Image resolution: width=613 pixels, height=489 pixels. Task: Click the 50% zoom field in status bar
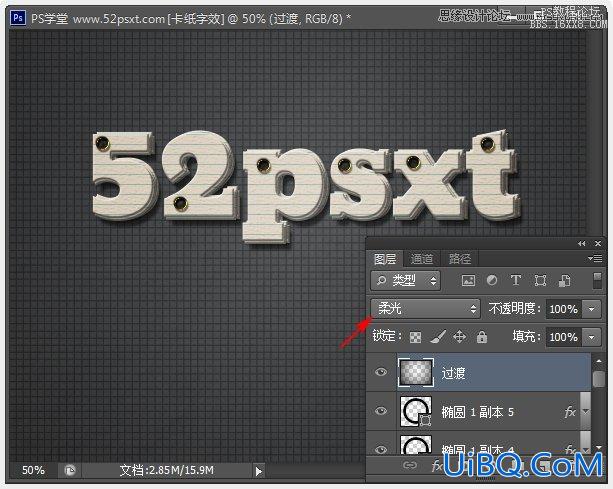(33, 470)
